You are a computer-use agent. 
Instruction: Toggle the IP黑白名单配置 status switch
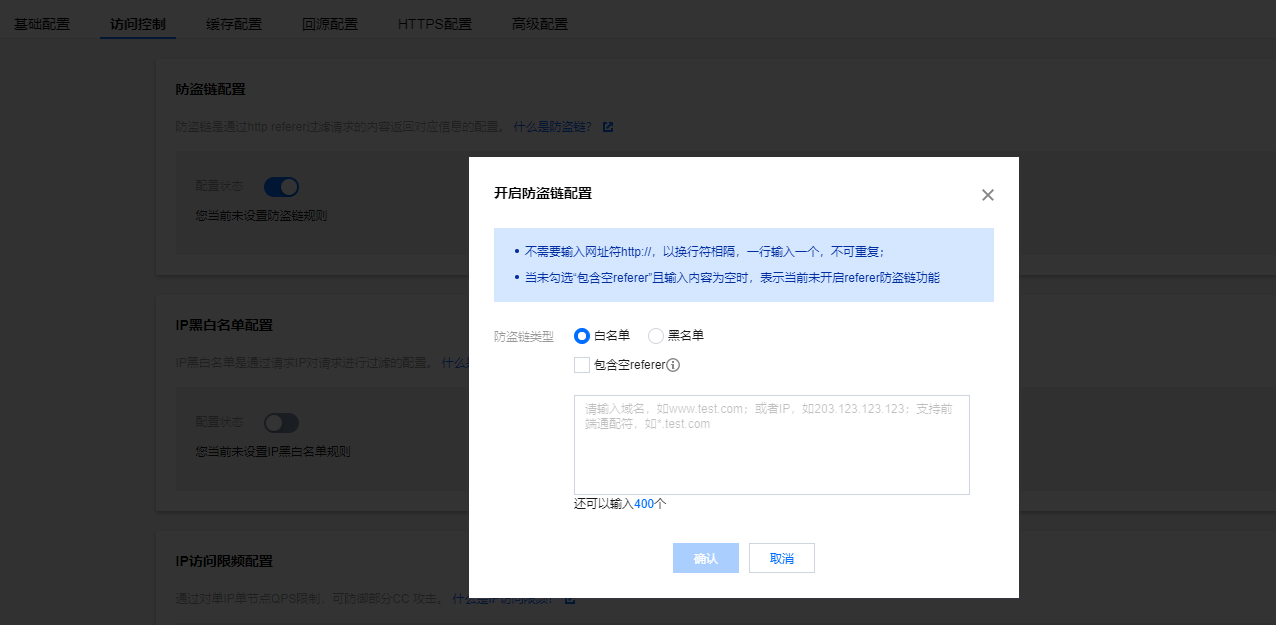click(x=281, y=423)
